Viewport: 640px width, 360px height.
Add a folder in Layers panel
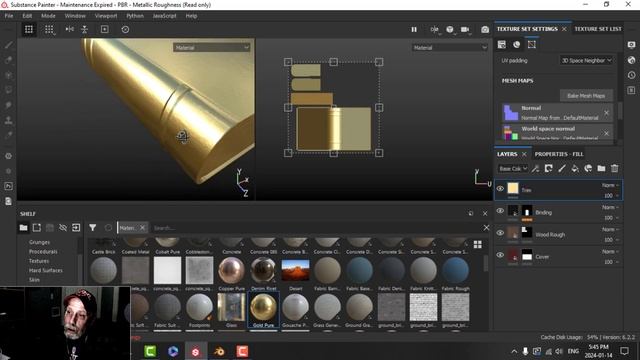[601, 169]
